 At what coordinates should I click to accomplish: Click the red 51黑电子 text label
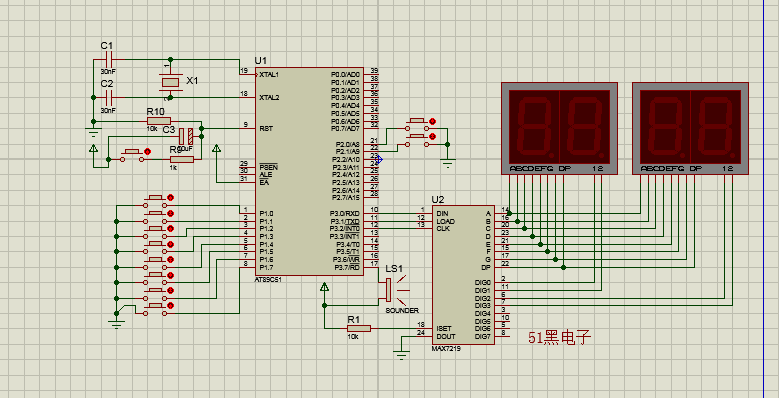(558, 338)
